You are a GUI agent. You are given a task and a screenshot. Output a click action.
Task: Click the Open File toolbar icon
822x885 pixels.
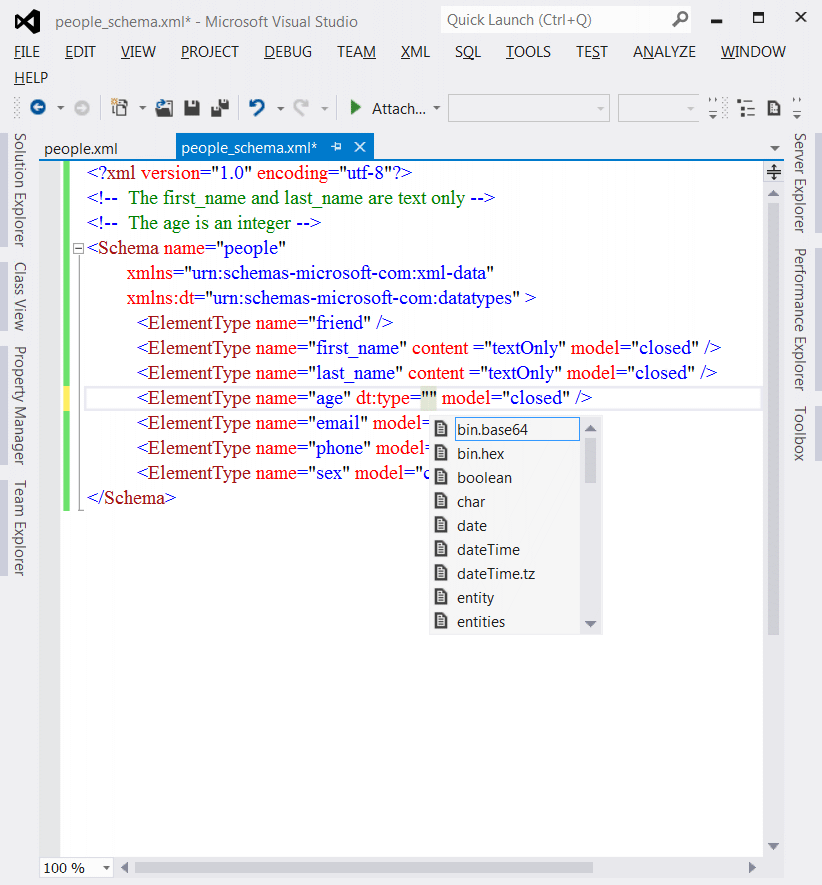click(x=164, y=107)
